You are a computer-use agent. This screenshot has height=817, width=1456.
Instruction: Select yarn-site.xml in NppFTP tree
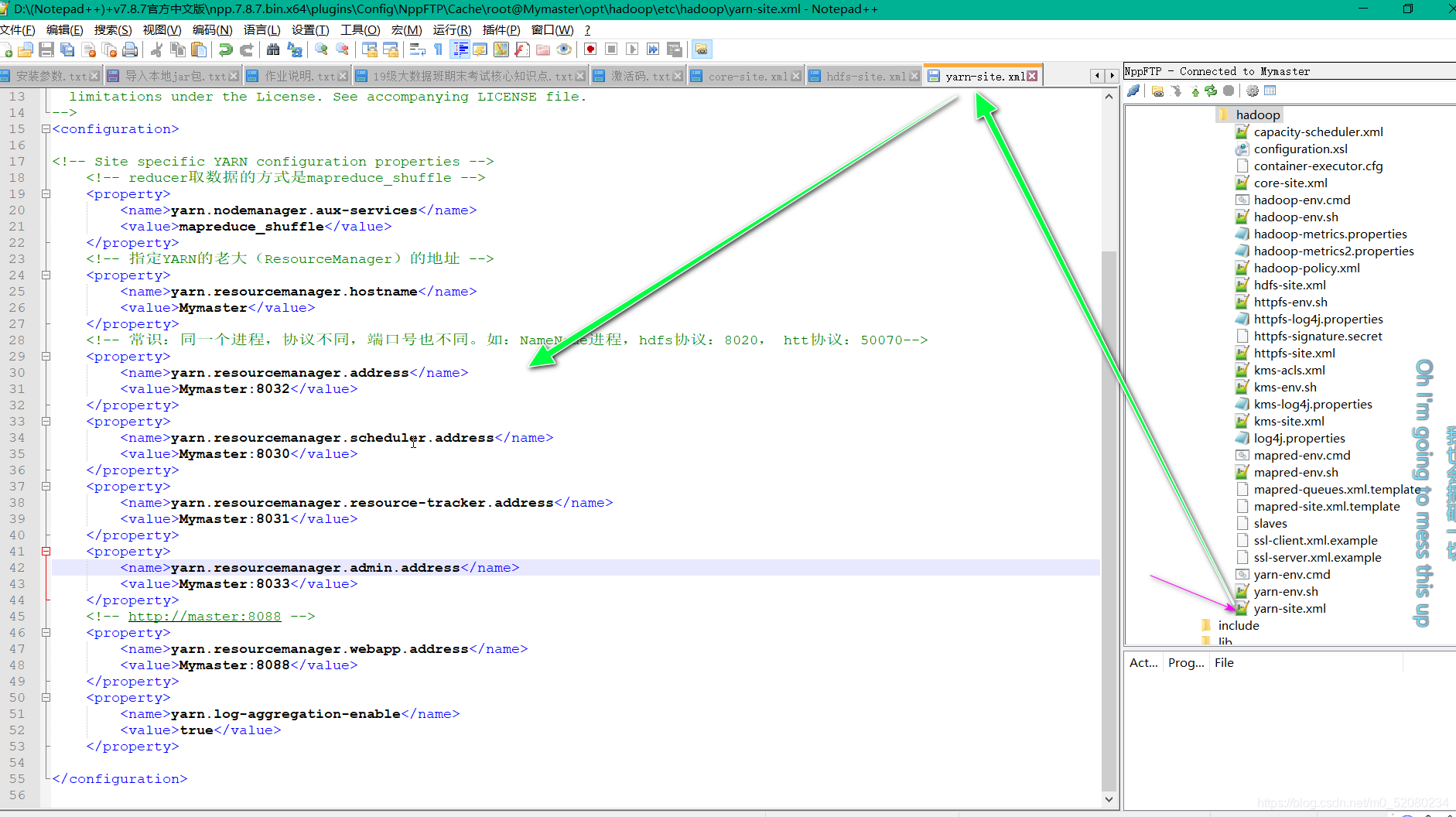click(x=1290, y=609)
